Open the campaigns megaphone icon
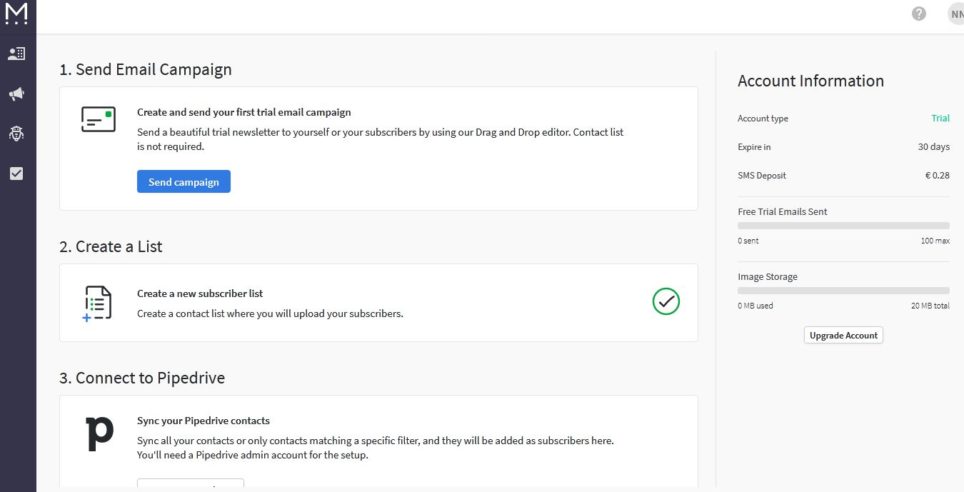Screen dimensions: 964x492 click(17, 93)
